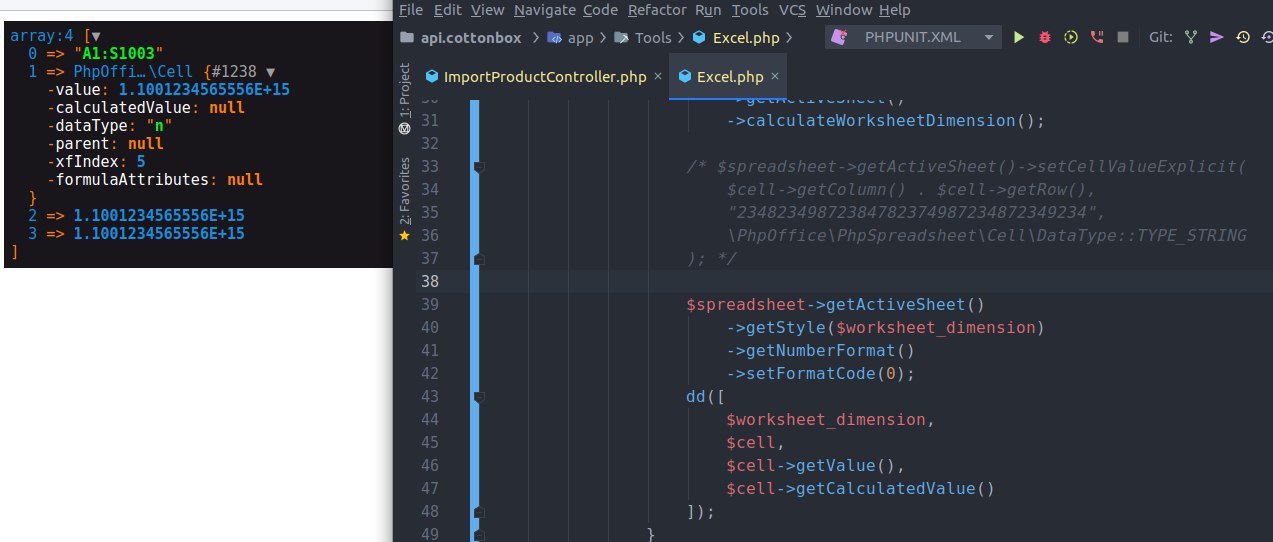Open the Code menu

pyautogui.click(x=600, y=10)
